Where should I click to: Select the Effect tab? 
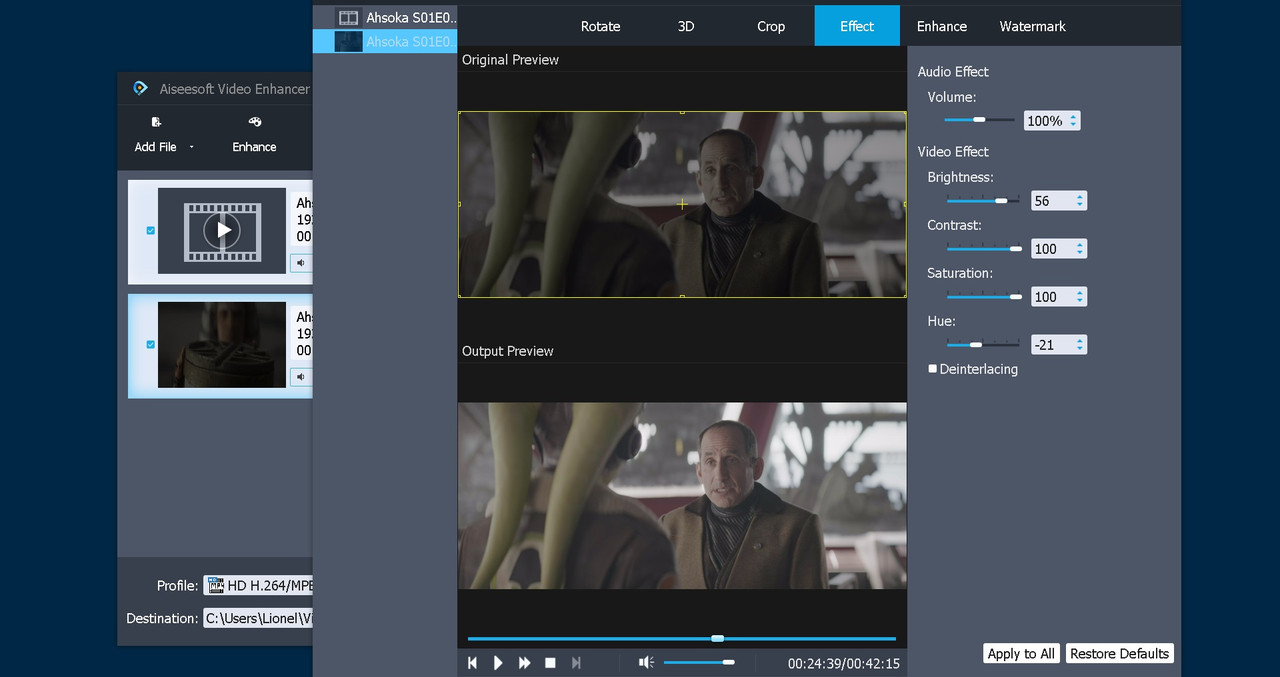coord(857,26)
